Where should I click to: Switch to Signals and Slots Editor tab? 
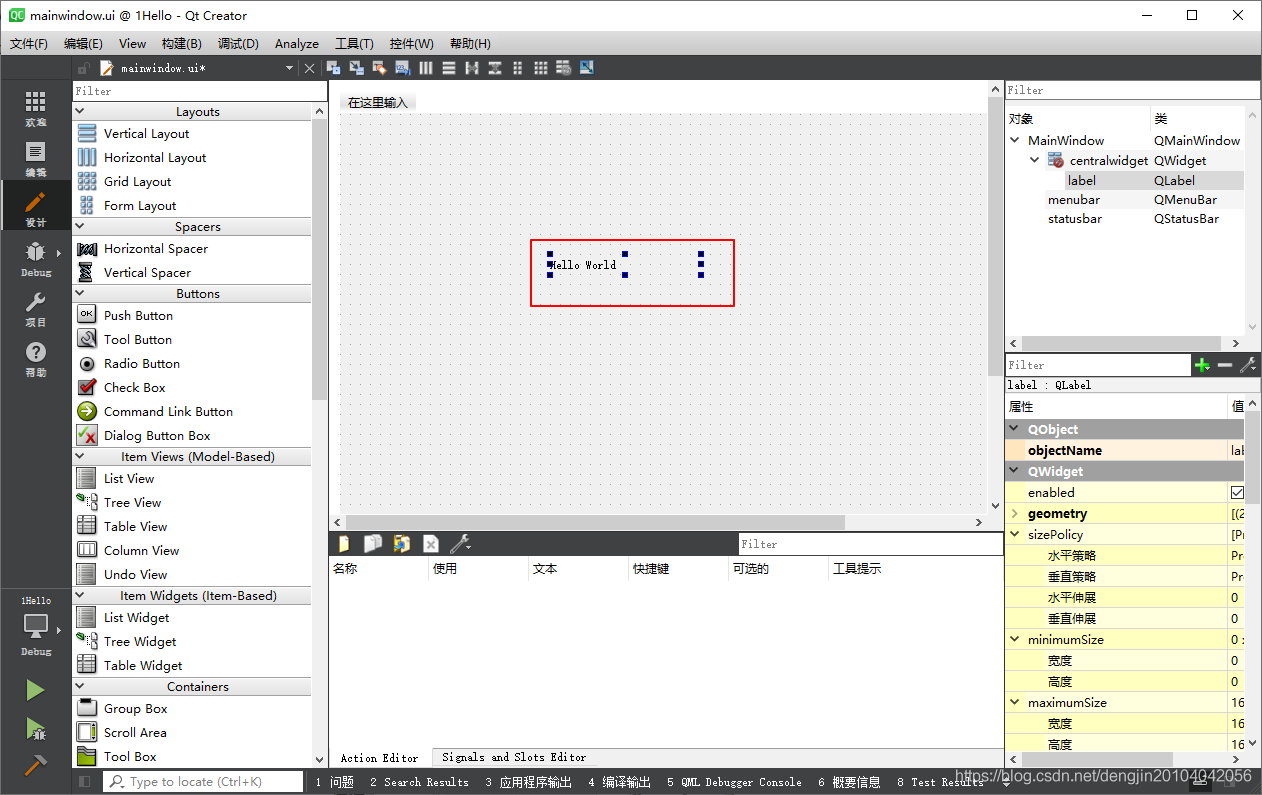point(514,758)
